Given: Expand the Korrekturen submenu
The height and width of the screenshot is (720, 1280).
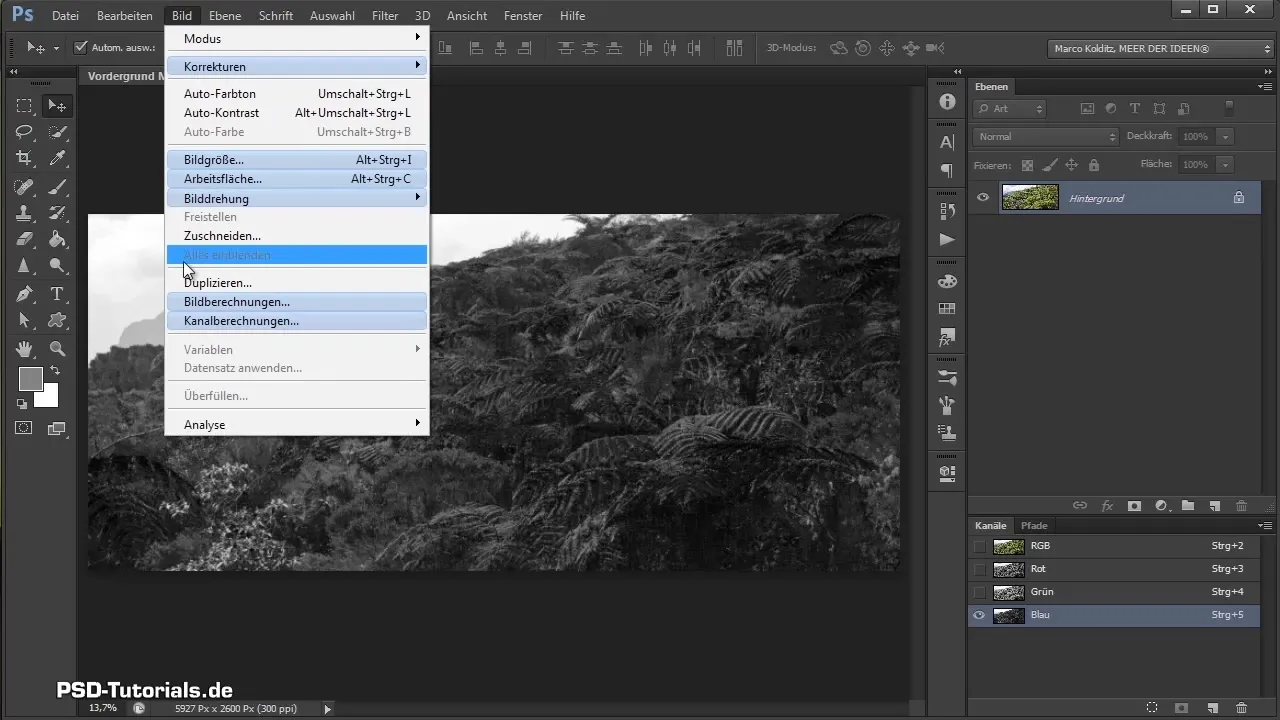Looking at the screenshot, I should coord(297,66).
